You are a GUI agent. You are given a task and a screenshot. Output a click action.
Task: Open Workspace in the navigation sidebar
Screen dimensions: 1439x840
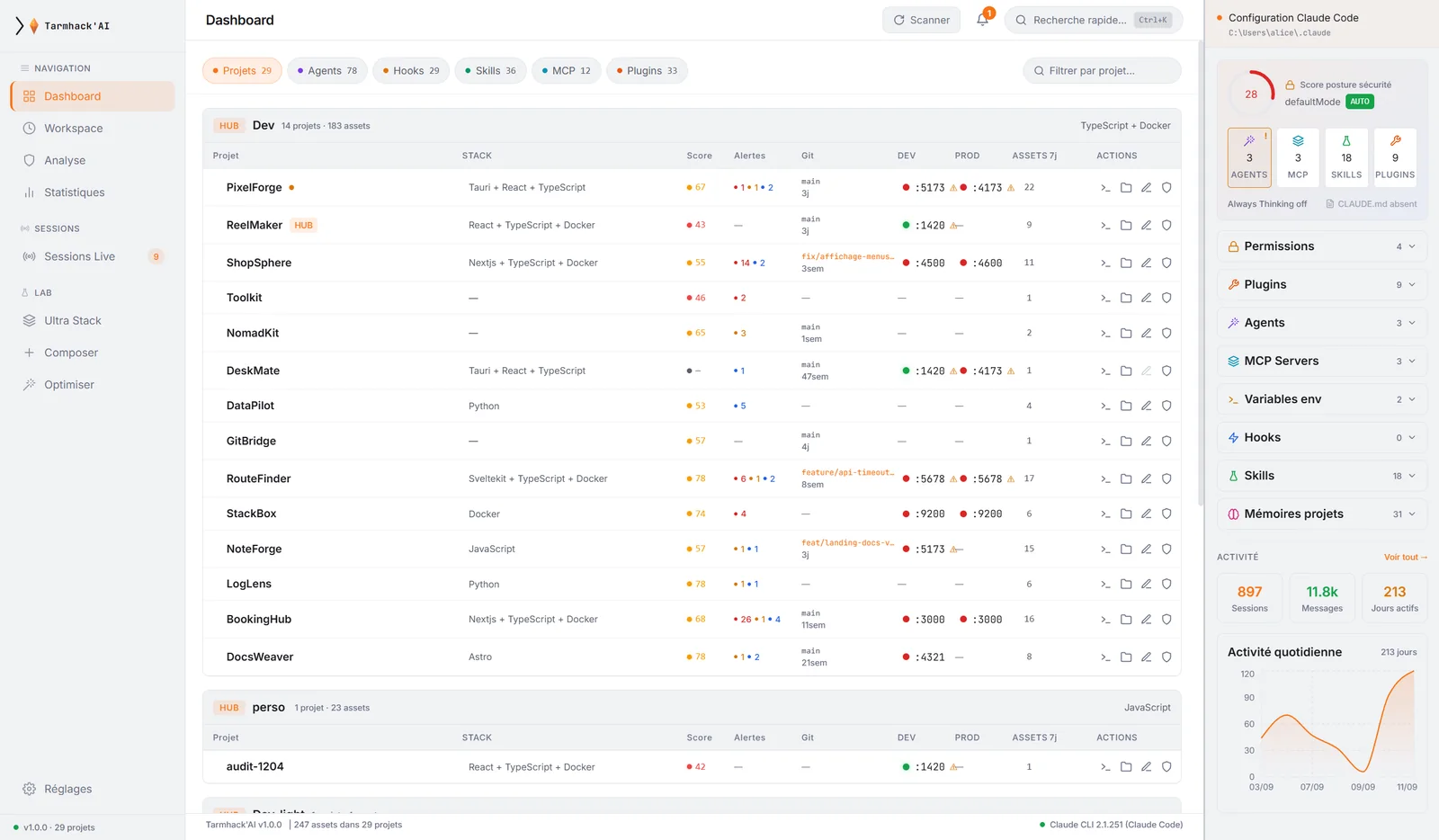pyautogui.click(x=93, y=129)
